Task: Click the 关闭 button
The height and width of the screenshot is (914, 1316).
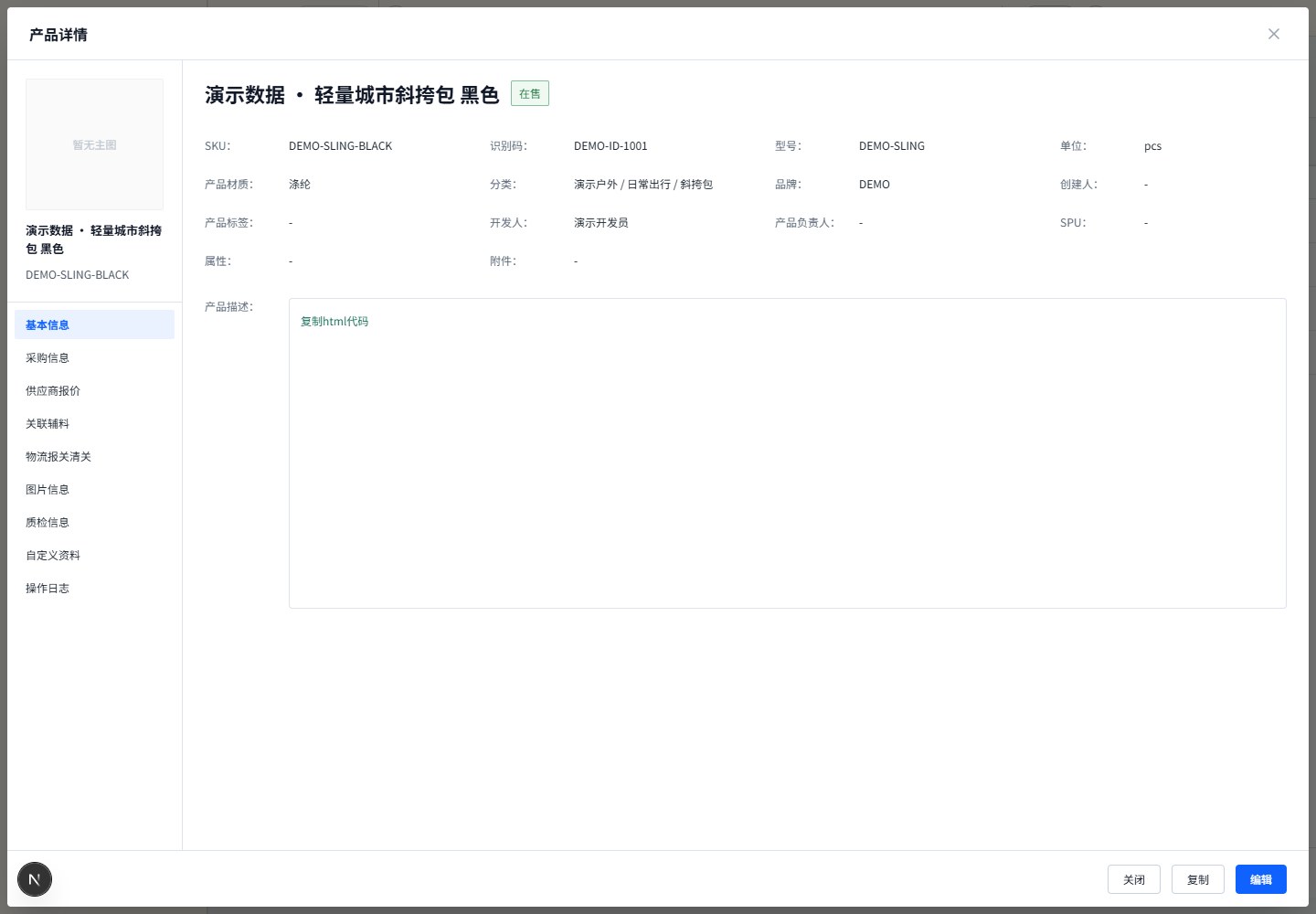Action: pos(1134,879)
